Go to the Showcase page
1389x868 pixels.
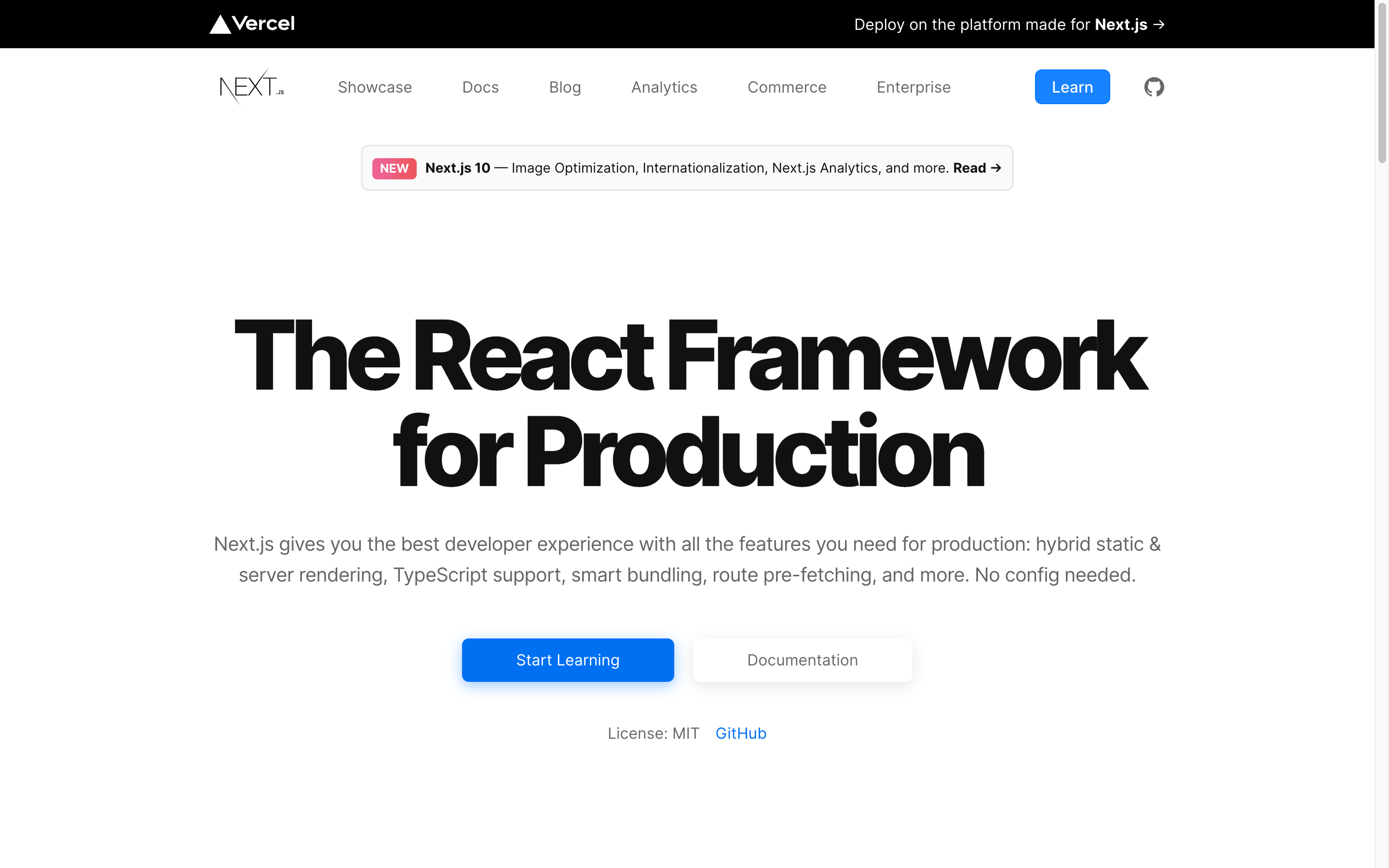tap(375, 87)
